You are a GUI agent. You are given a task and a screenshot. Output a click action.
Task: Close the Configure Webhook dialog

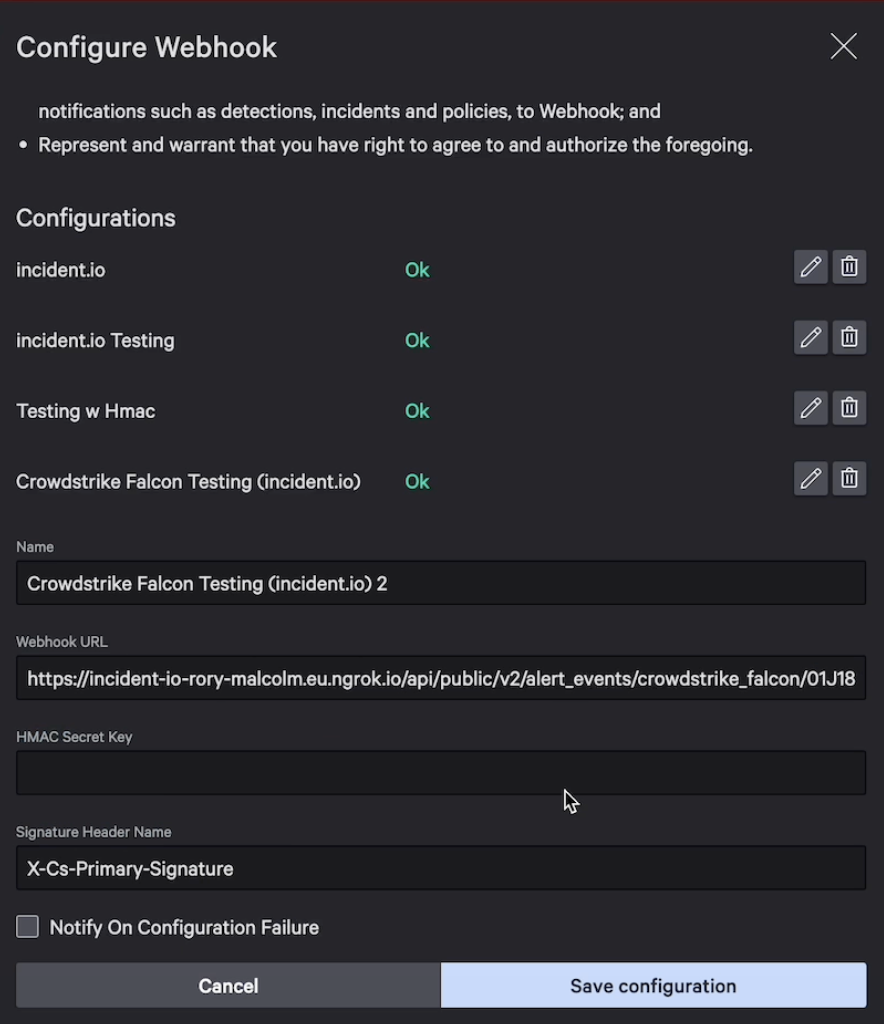(843, 47)
